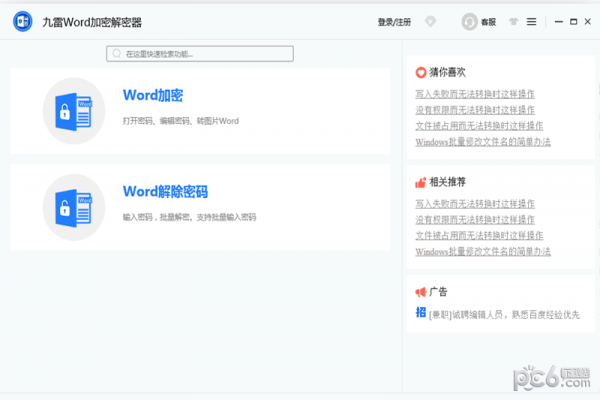
Task: Click the 输入密码,批量解密 description text
Action: [x=189, y=217]
